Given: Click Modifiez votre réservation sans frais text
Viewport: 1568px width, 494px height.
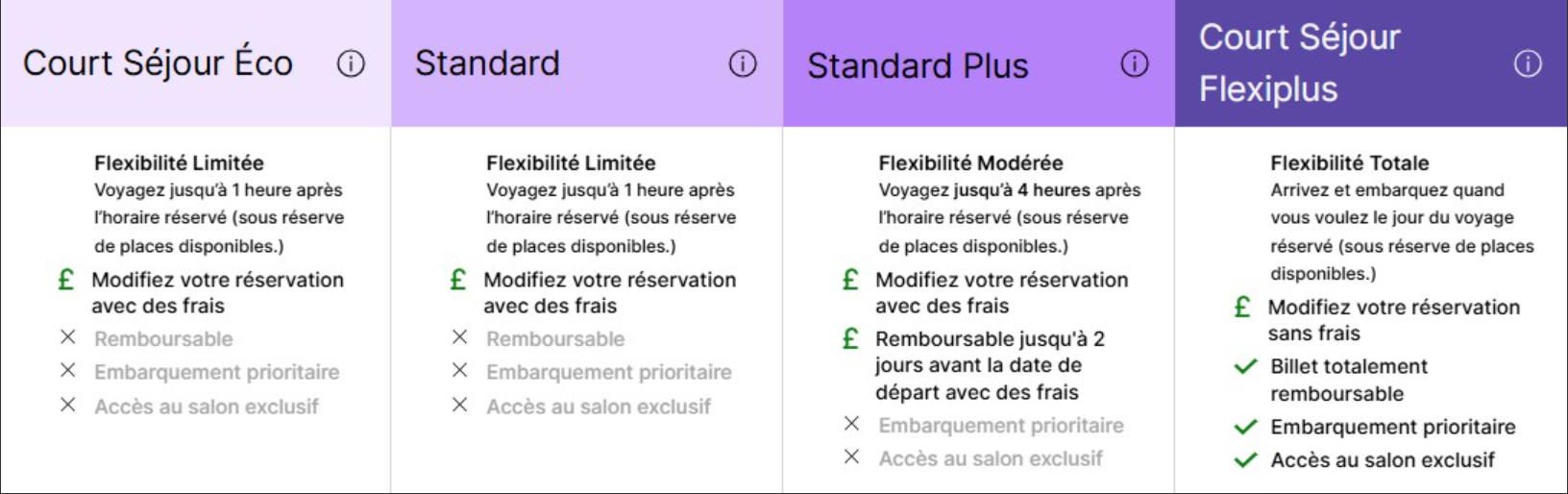Looking at the screenshot, I should 1393,320.
